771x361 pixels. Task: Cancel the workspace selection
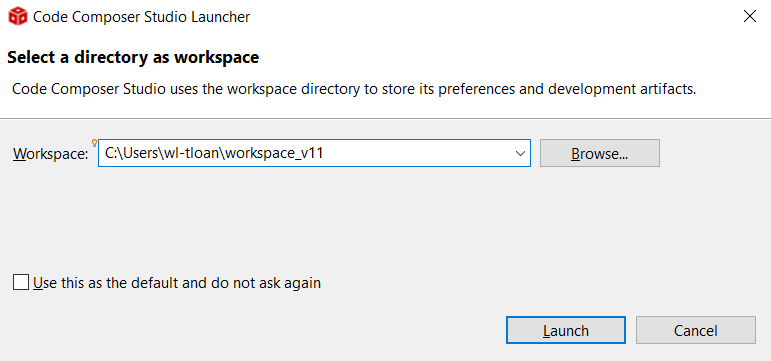[695, 330]
